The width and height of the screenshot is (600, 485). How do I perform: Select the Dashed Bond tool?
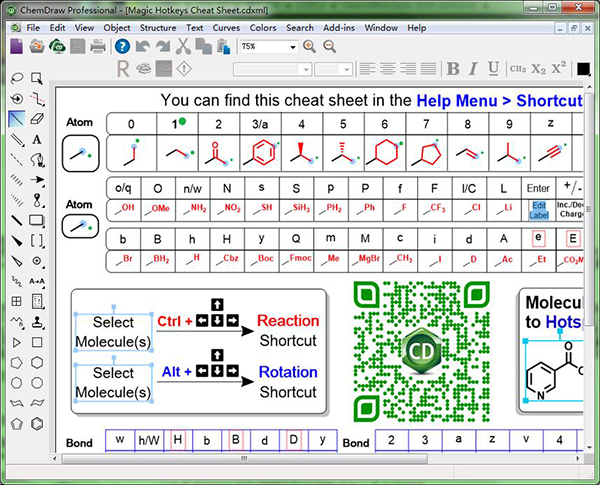pos(16,160)
